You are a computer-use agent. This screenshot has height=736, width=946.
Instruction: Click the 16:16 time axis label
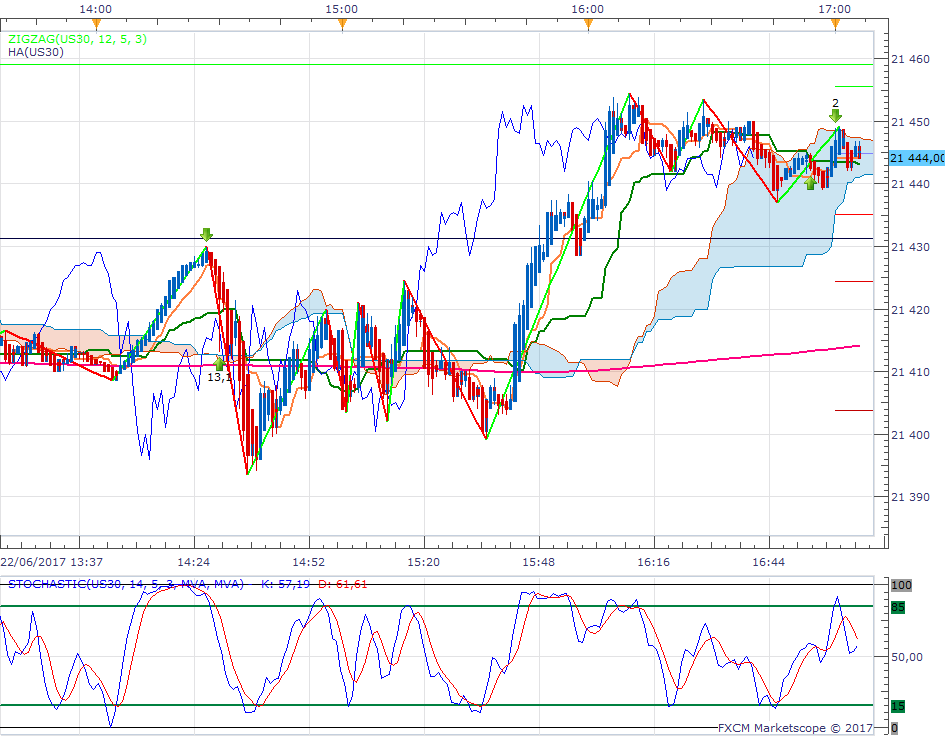click(x=654, y=562)
